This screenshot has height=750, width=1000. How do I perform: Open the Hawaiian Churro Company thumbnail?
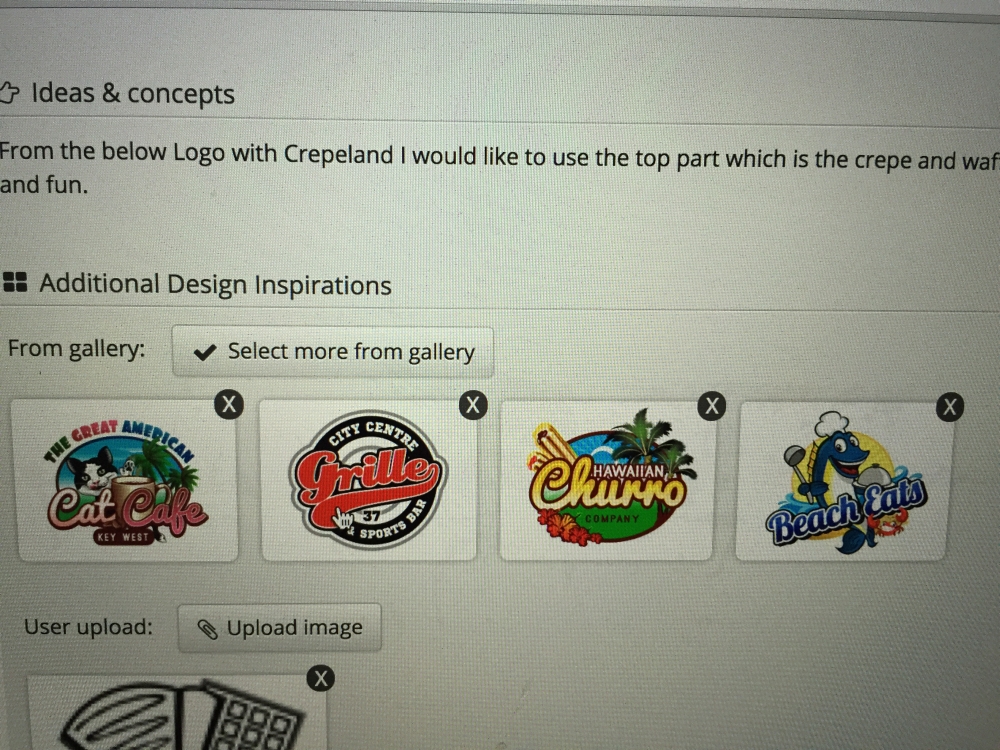tap(607, 481)
